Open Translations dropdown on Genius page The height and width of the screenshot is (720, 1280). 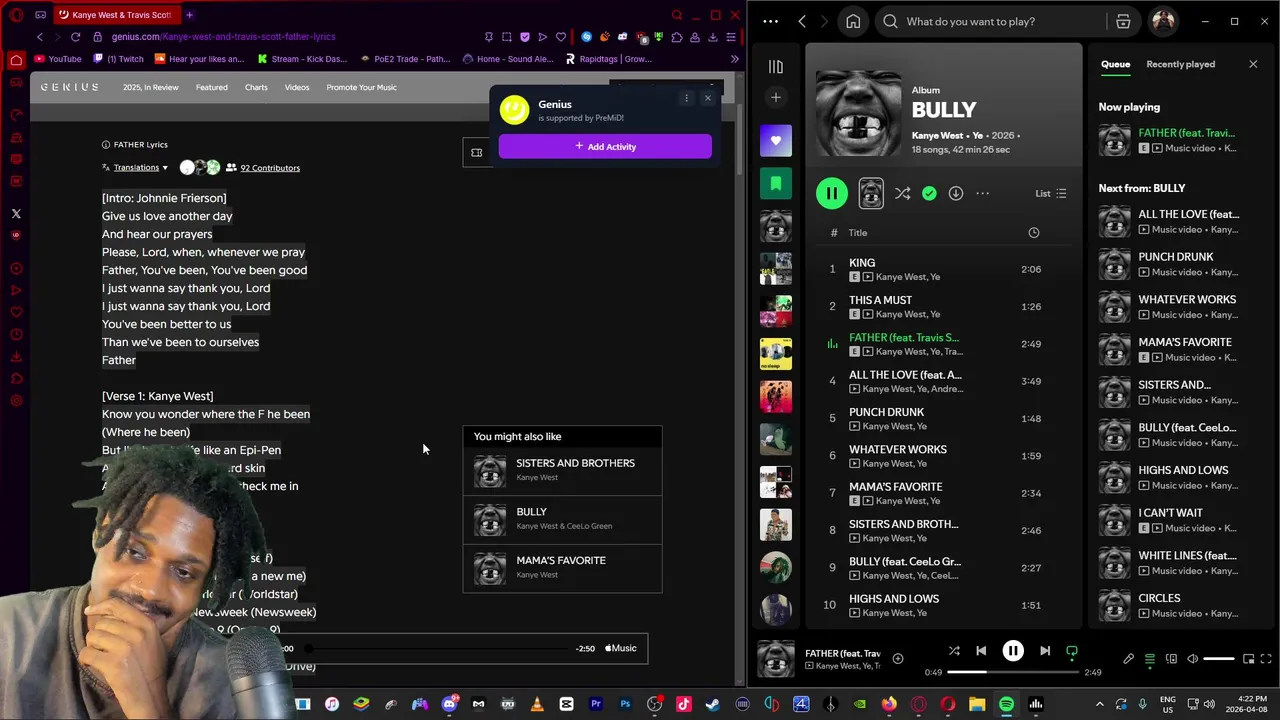(x=135, y=168)
